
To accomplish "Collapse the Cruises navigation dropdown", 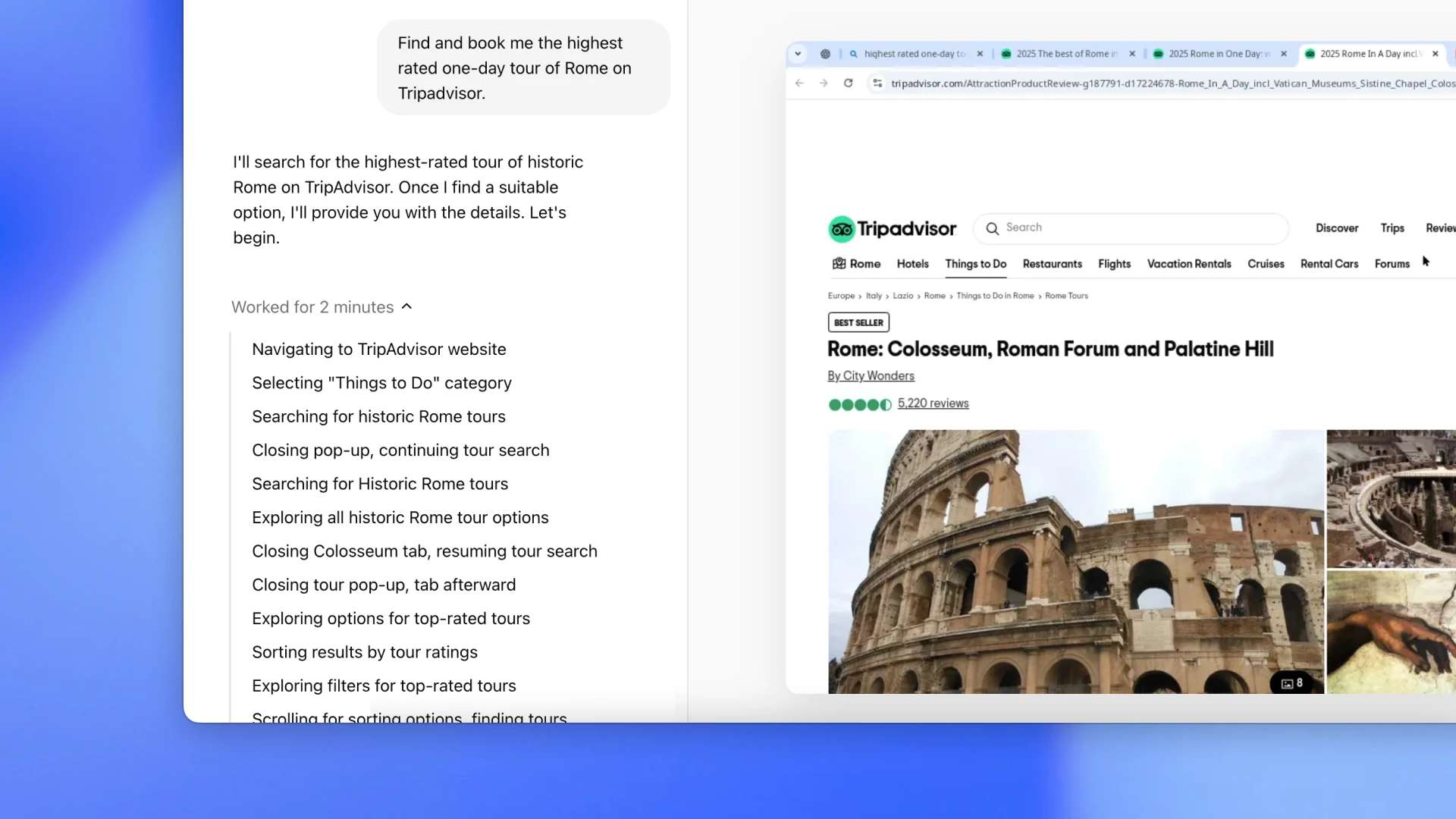I will pos(1265,264).
